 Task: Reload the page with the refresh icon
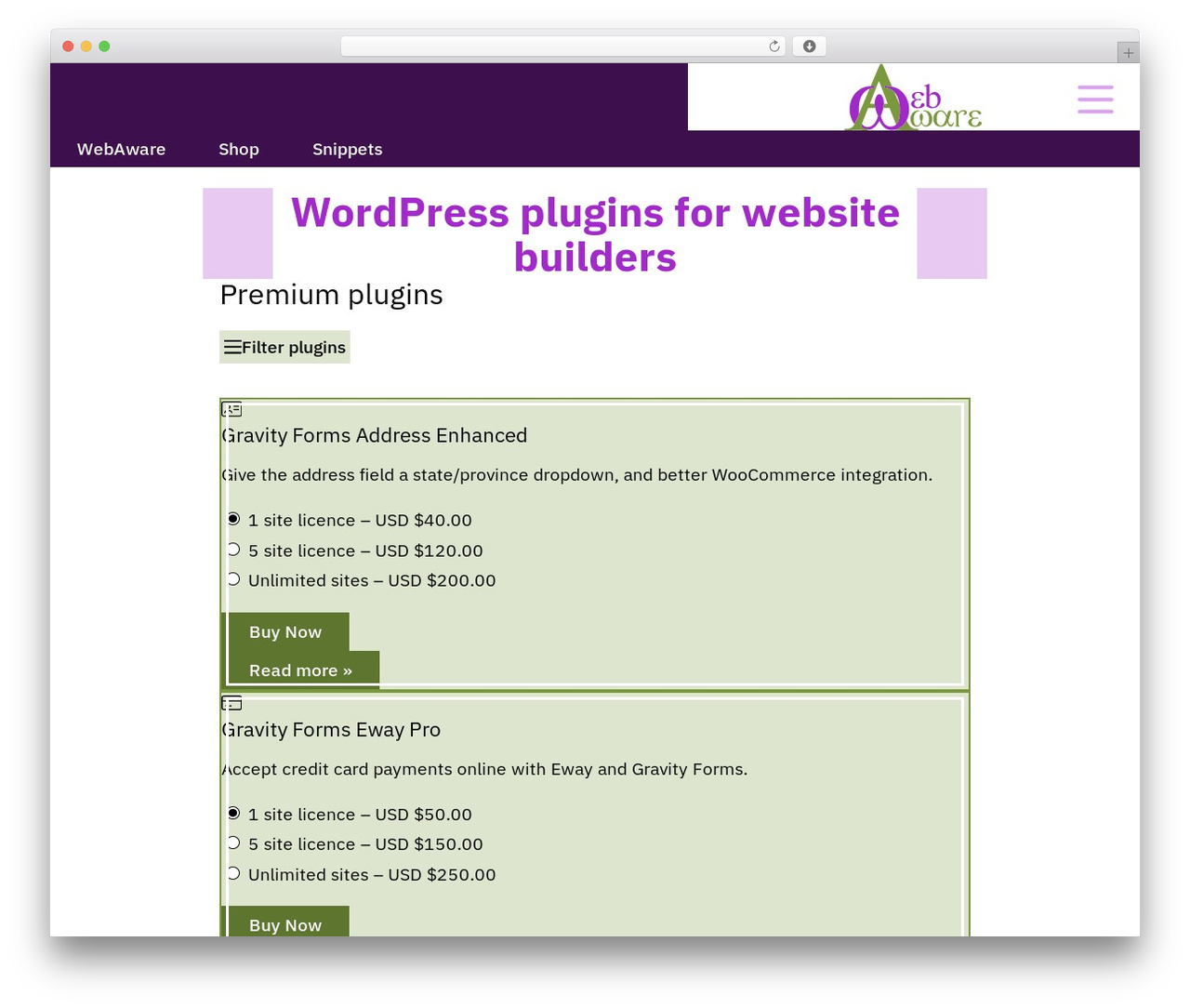773,46
